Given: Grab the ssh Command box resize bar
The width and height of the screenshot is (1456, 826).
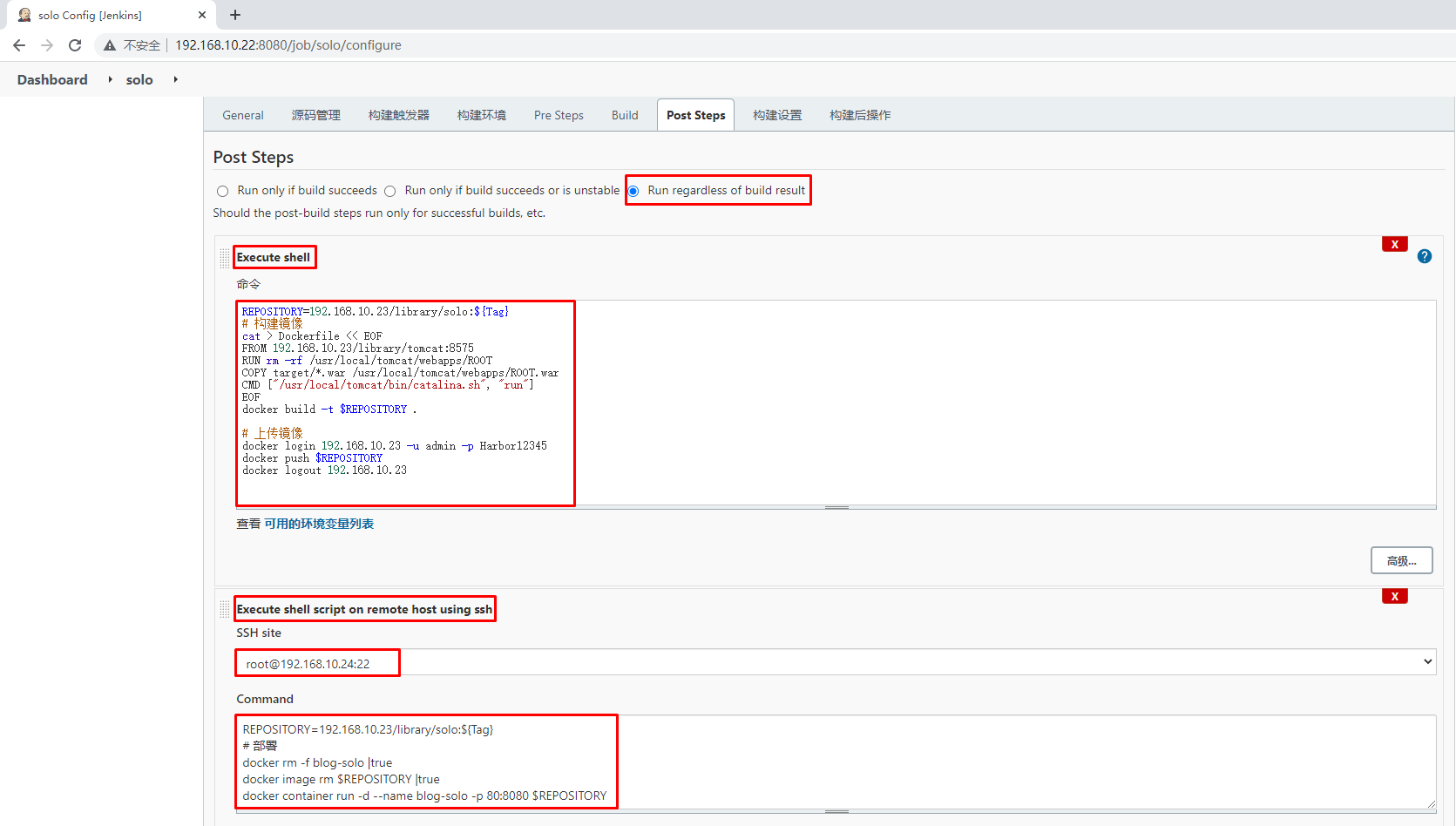Looking at the screenshot, I should [836, 811].
